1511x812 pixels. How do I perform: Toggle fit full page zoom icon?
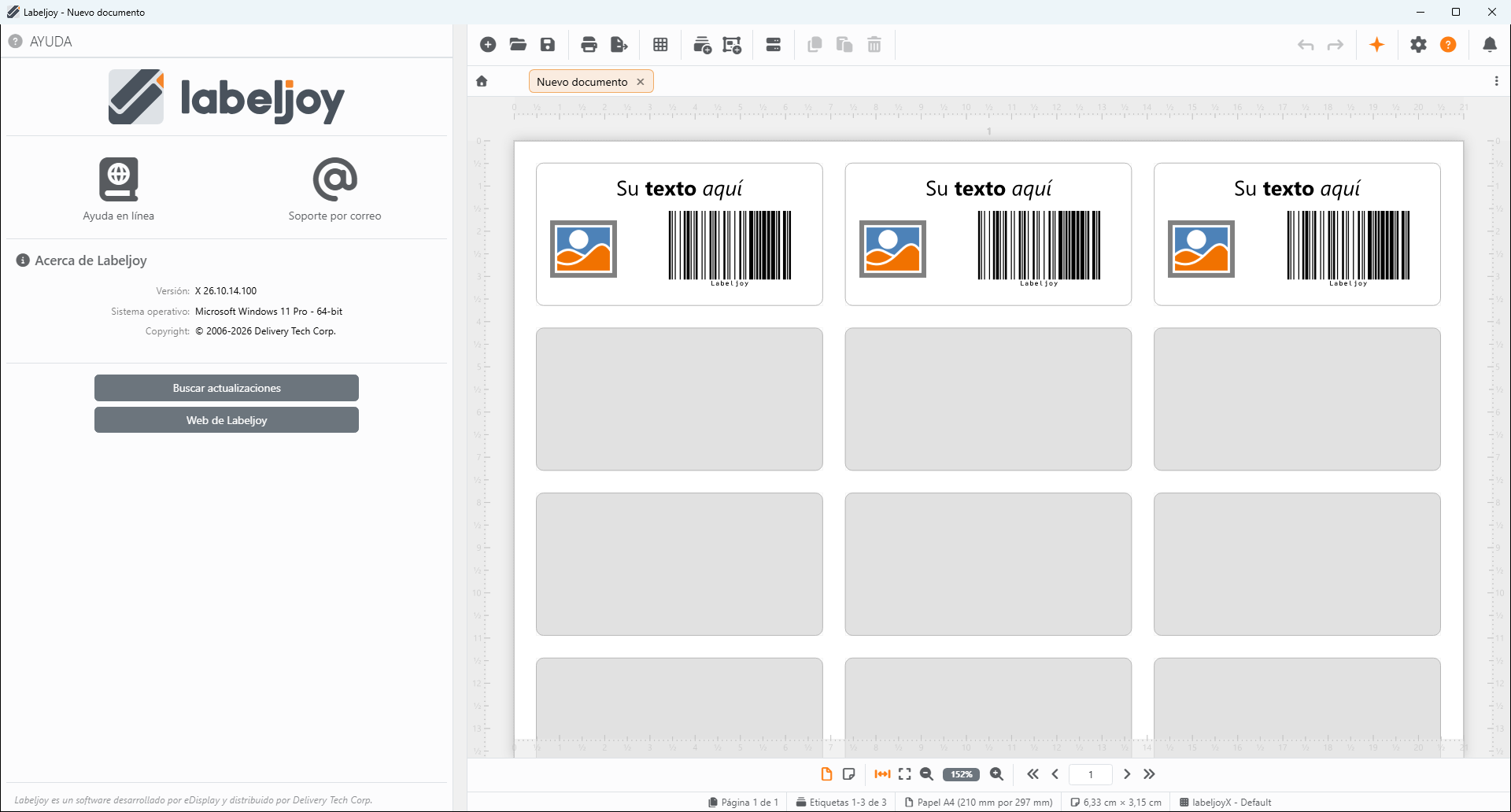pyautogui.click(x=905, y=774)
